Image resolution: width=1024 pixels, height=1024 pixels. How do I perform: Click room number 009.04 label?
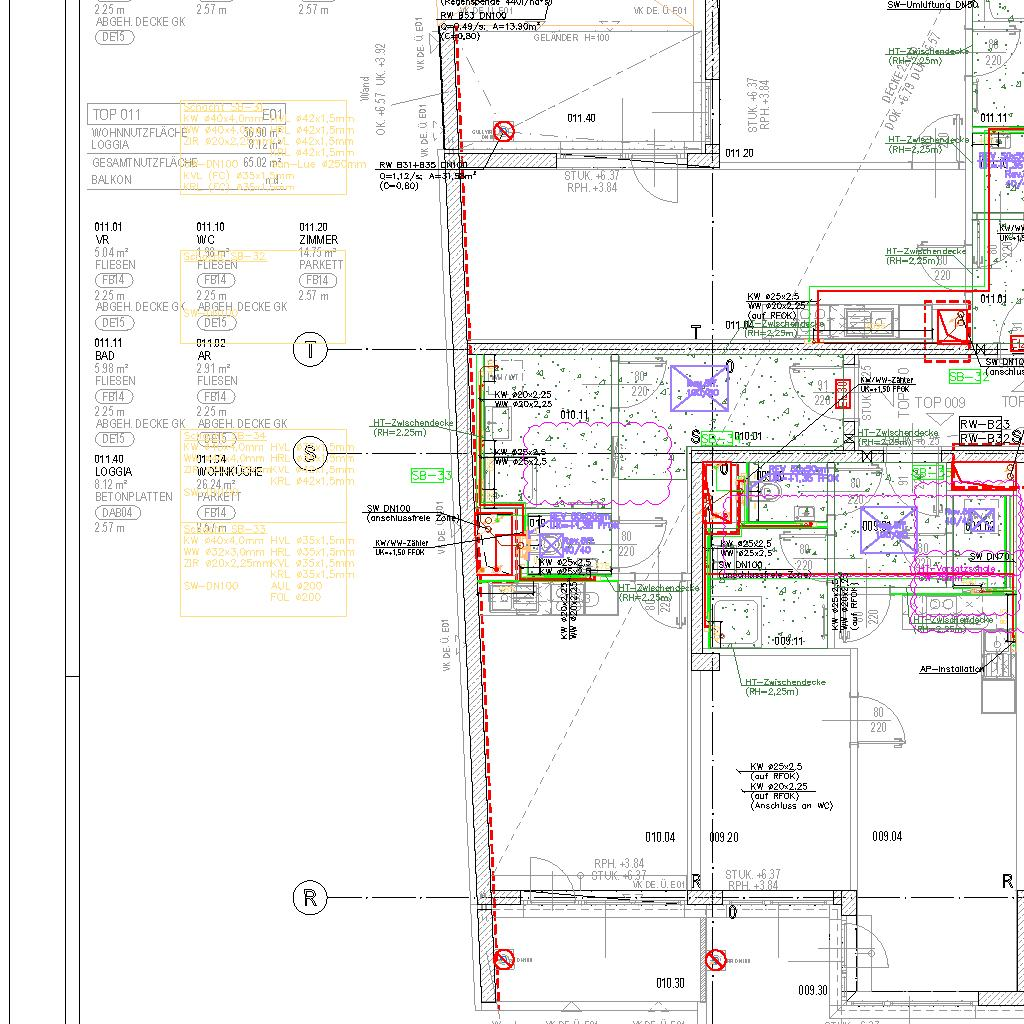(887, 836)
